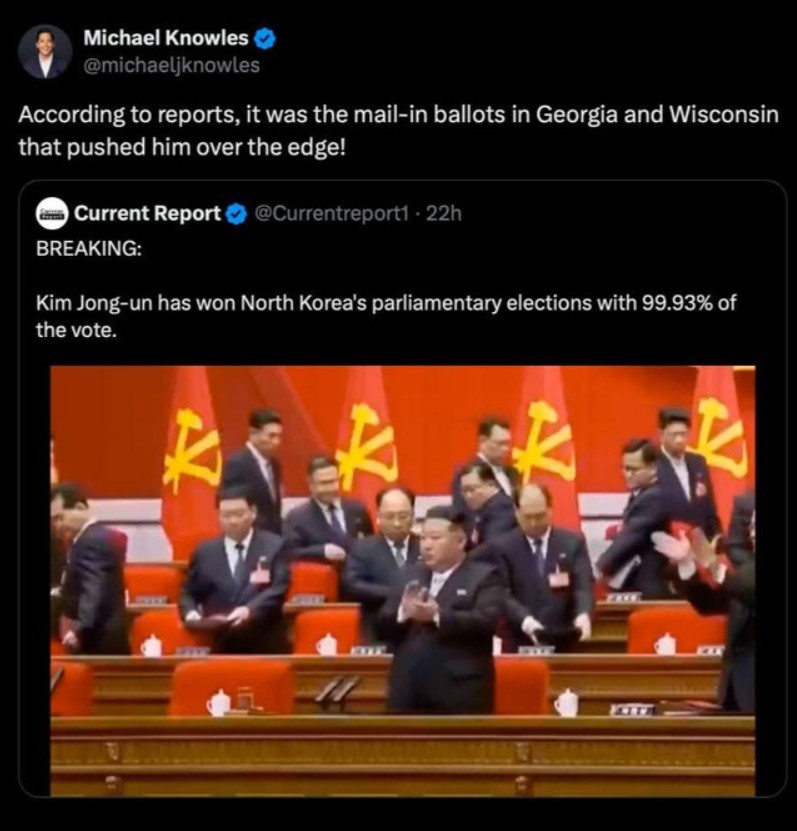Open the quoted tweet about 99.93% vote

[x=386, y=316]
